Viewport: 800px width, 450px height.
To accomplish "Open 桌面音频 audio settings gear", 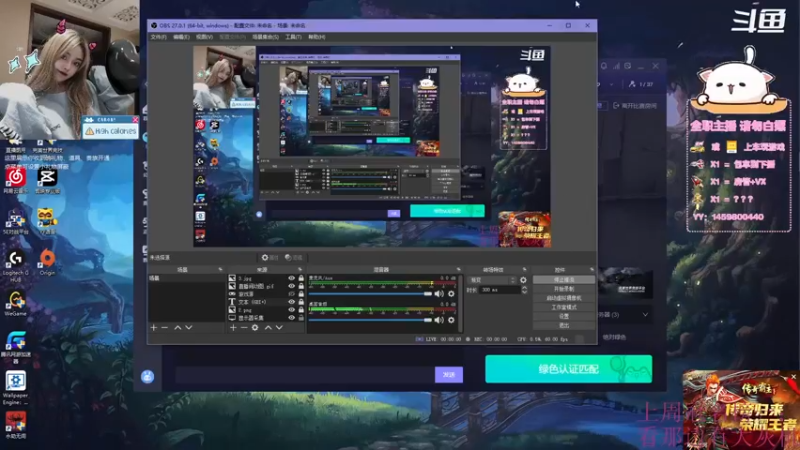I will pyautogui.click(x=451, y=320).
